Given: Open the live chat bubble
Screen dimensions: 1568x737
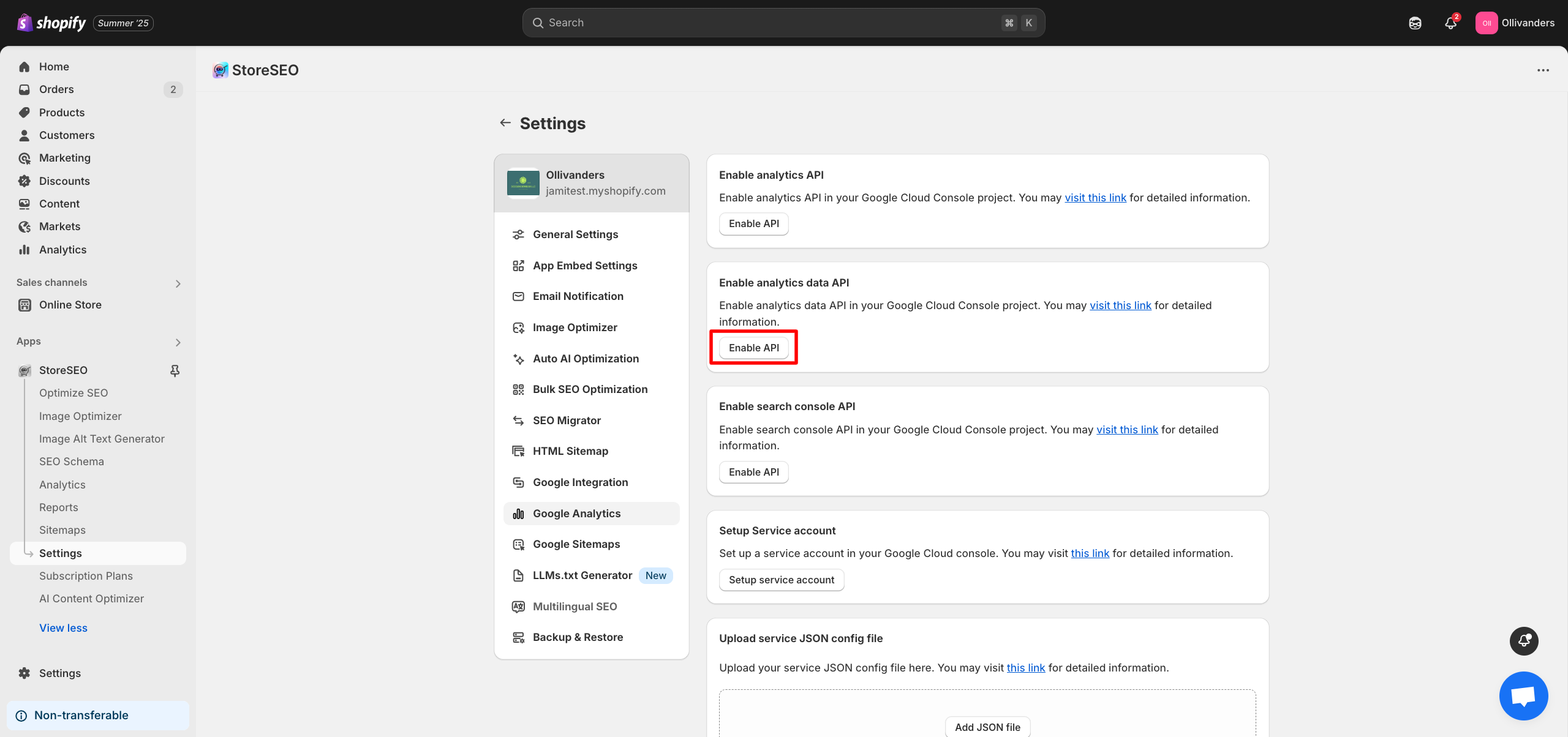Looking at the screenshot, I should coord(1523,696).
